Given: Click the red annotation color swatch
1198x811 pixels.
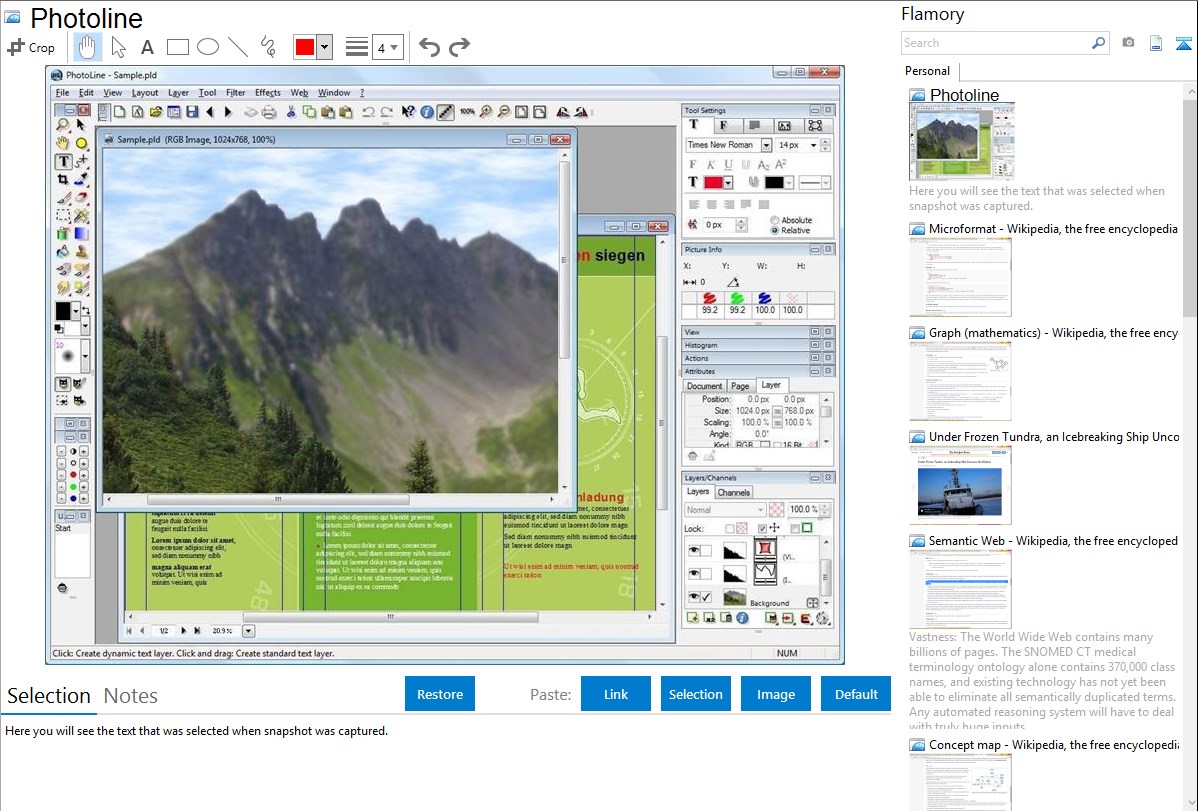Looking at the screenshot, I should (x=305, y=47).
